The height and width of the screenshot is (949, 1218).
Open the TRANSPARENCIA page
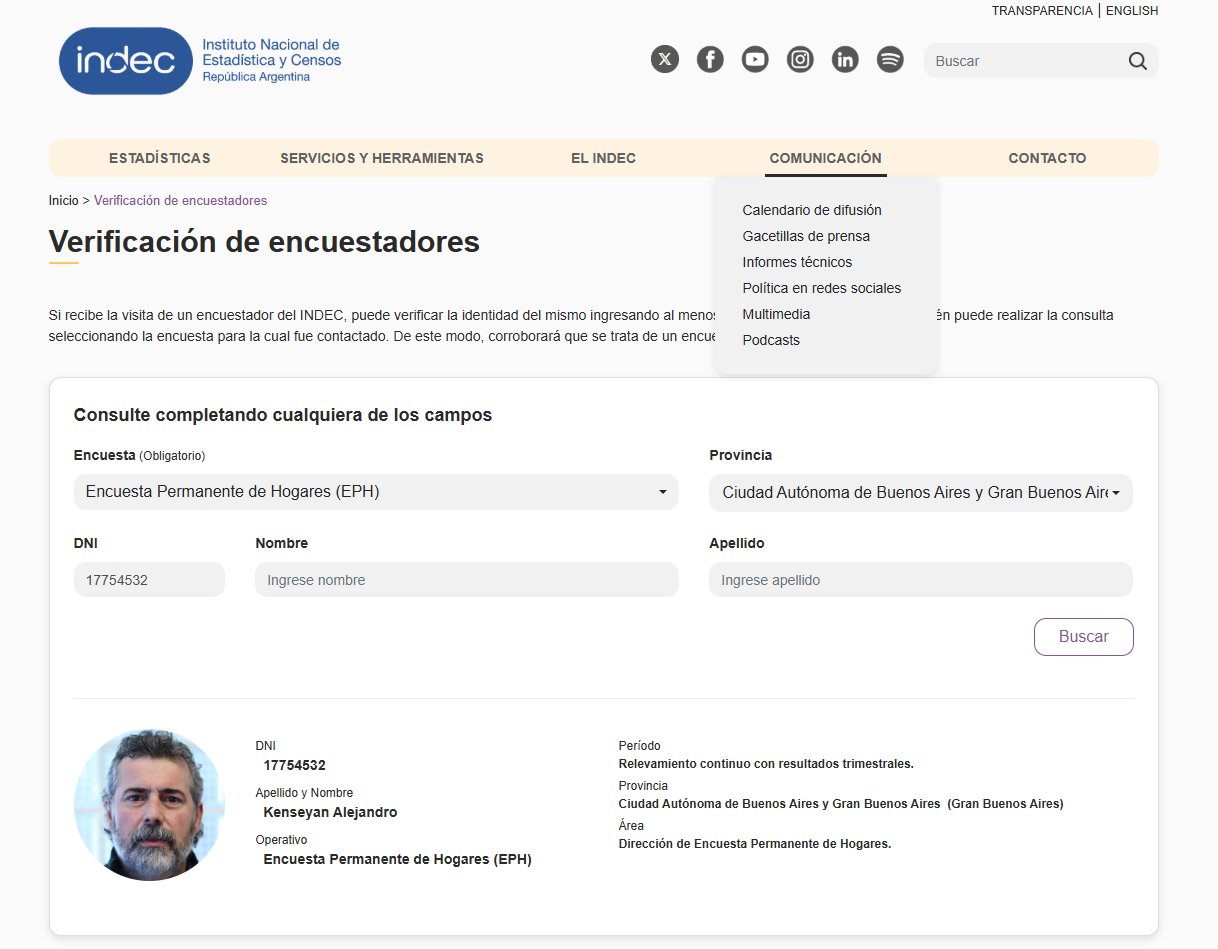[x=1042, y=10]
